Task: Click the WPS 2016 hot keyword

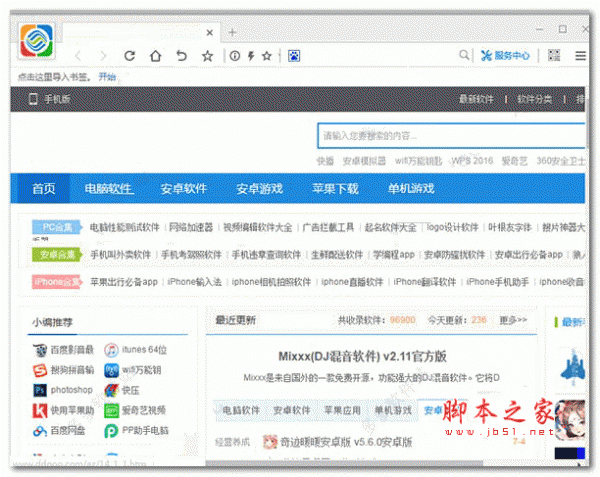Action: (472, 161)
